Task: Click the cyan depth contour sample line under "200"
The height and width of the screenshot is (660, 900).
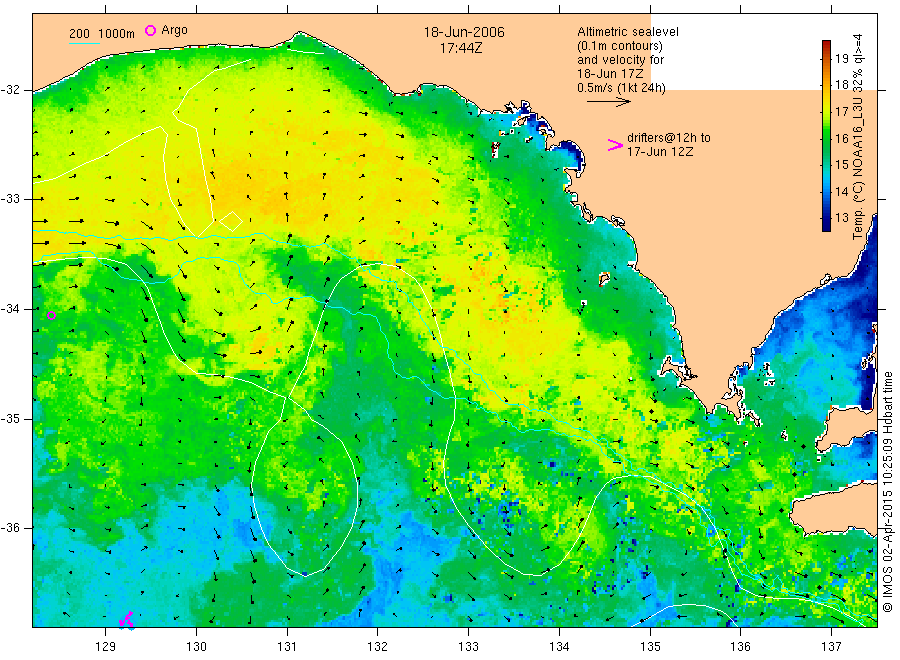Action: tap(84, 43)
